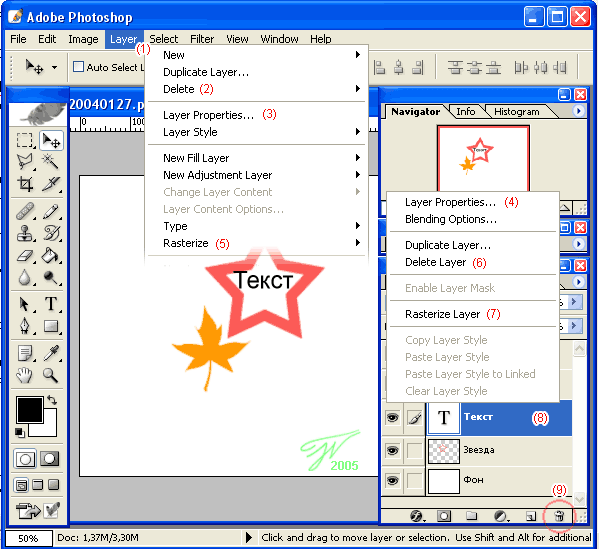Switch to the Histogram tab
Screen dimensions: 599x549
pyautogui.click(x=516, y=112)
